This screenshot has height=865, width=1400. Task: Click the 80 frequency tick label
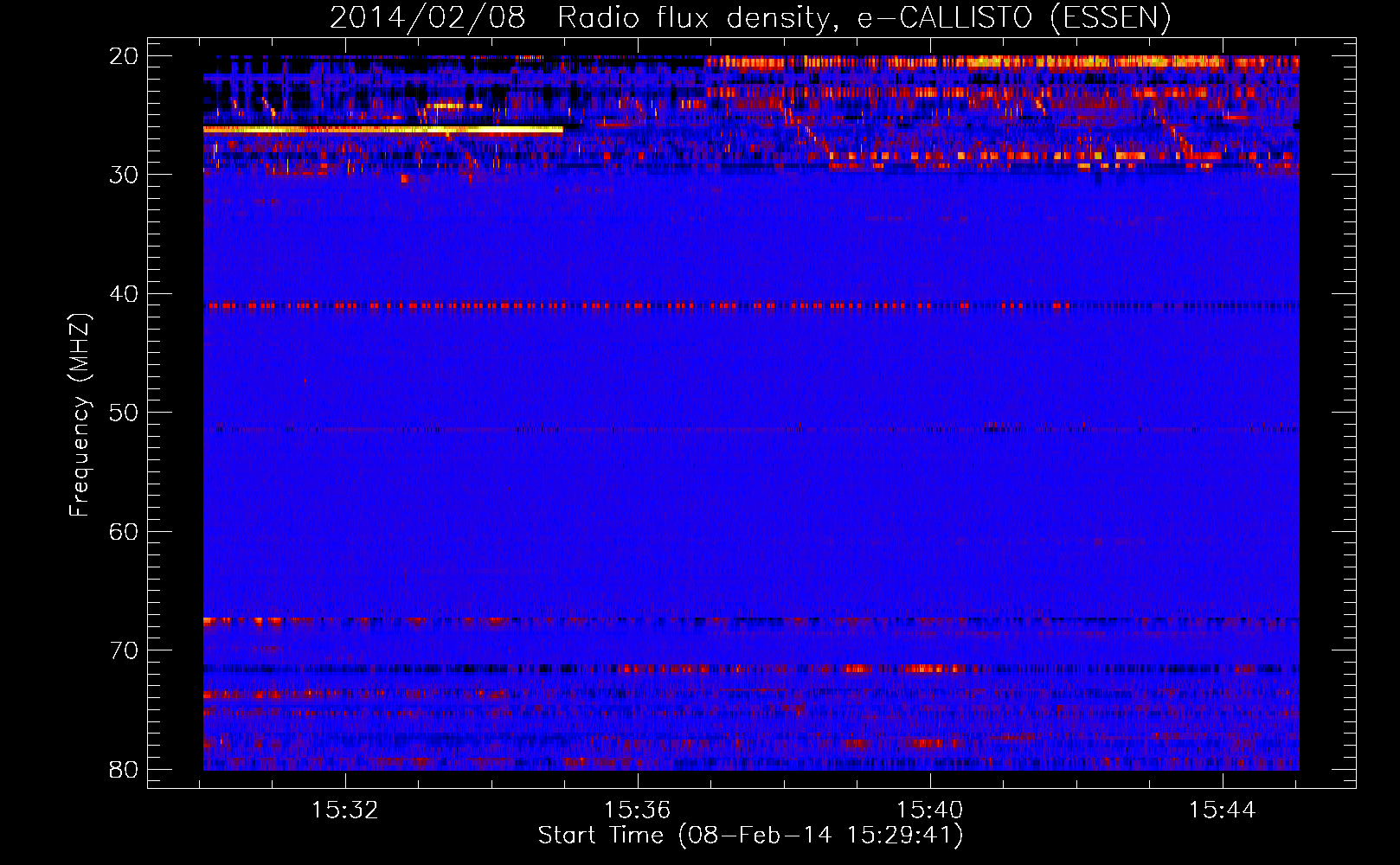coord(125,769)
